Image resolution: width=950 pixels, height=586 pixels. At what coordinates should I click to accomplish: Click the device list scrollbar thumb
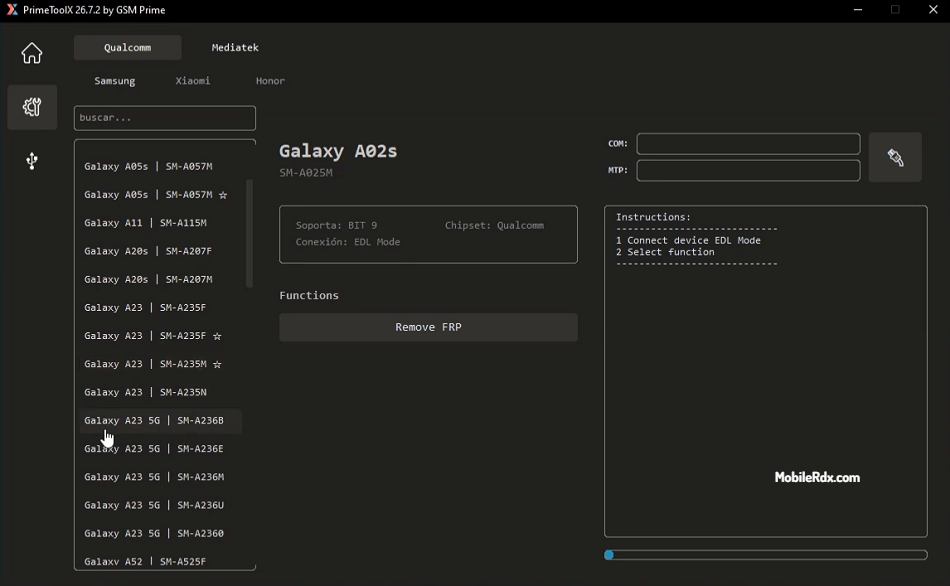pos(249,233)
